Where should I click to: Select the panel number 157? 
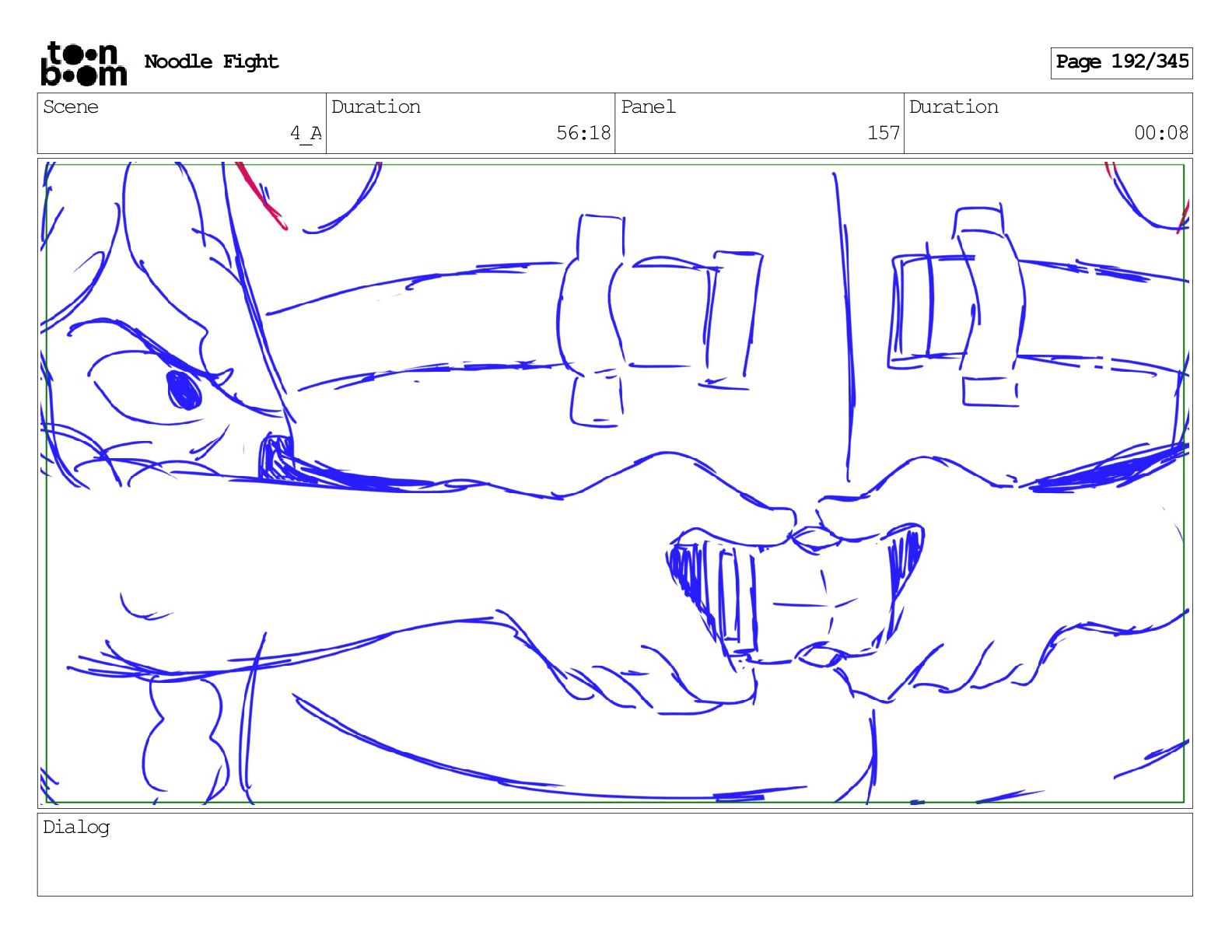tap(884, 133)
